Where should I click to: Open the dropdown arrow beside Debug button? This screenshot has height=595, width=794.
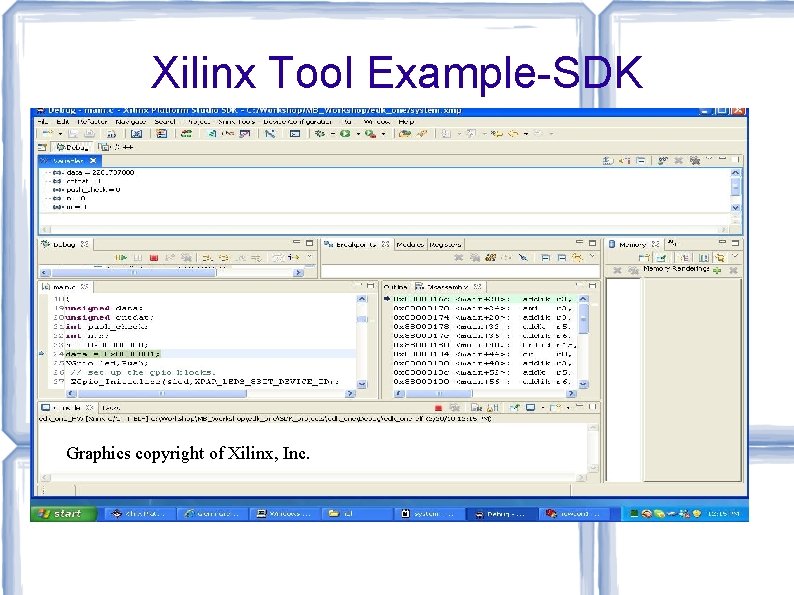pyautogui.click(x=333, y=134)
